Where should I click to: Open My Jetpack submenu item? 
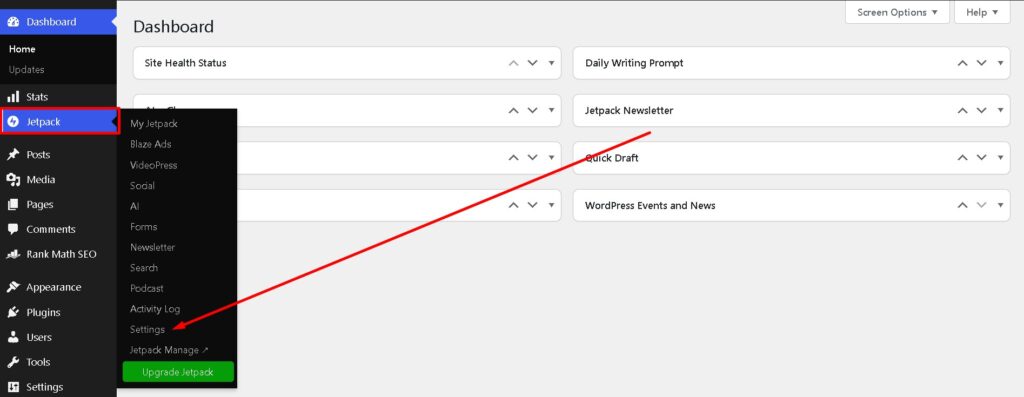pos(154,123)
